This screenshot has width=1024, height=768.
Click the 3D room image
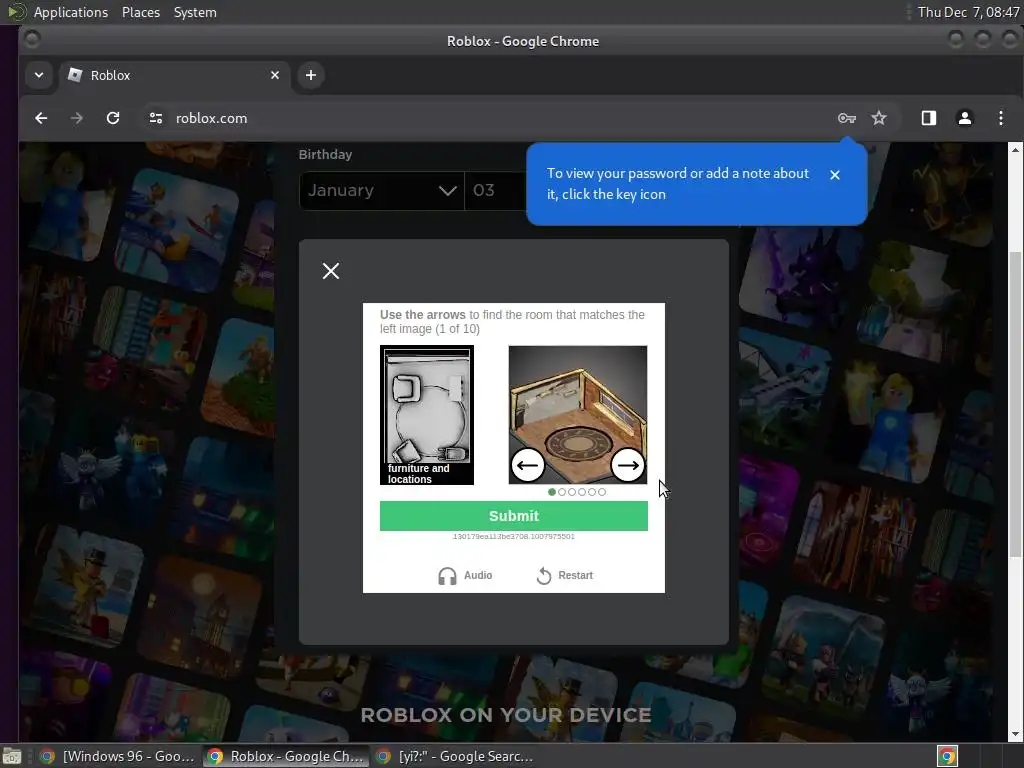click(578, 415)
